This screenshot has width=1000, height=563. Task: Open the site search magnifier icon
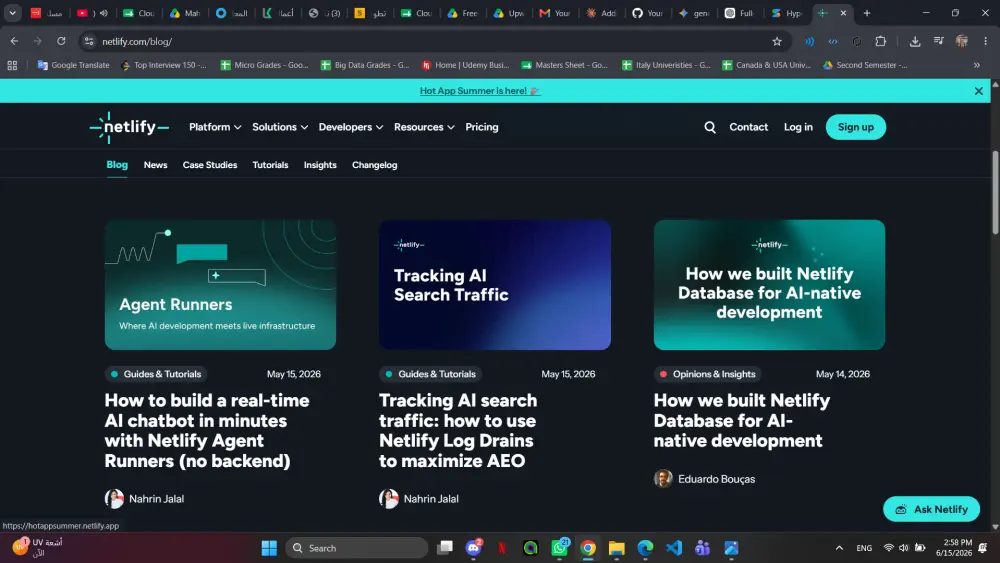[x=710, y=128]
